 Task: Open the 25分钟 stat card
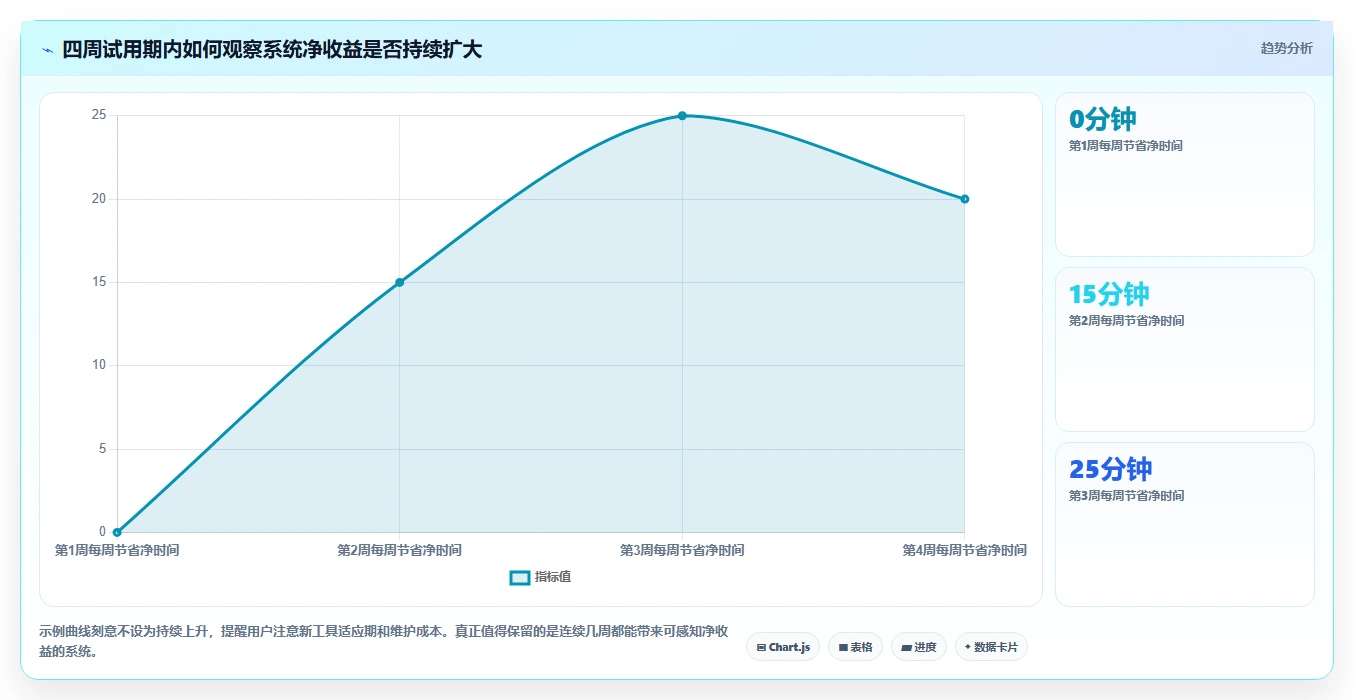click(1185, 524)
